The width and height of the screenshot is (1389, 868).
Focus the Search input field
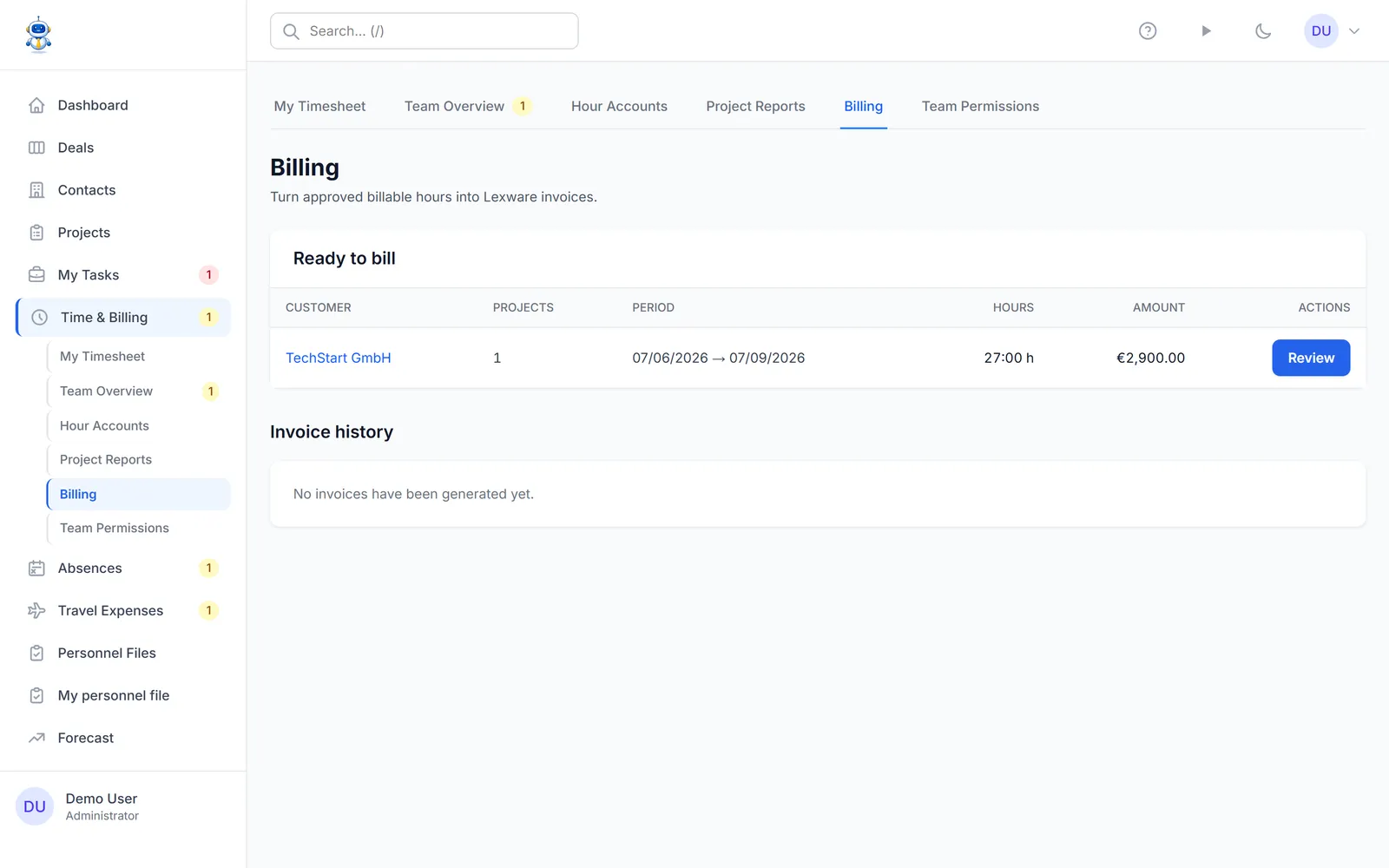[425, 31]
